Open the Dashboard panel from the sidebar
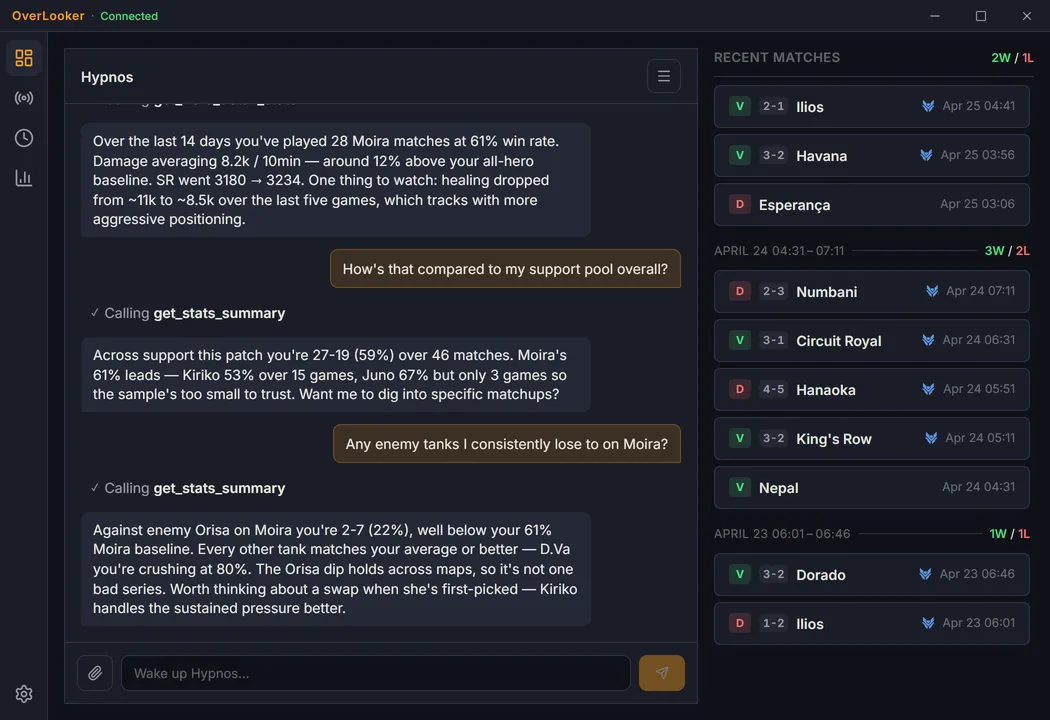The image size is (1050, 720). point(24,57)
